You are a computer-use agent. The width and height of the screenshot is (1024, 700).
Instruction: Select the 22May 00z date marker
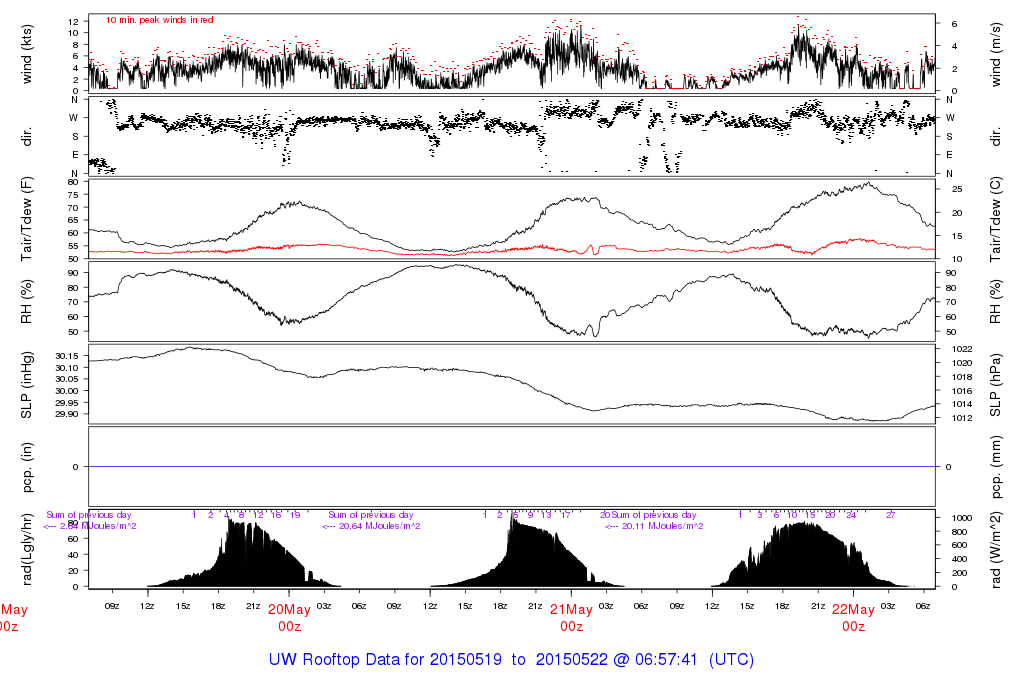click(x=853, y=617)
